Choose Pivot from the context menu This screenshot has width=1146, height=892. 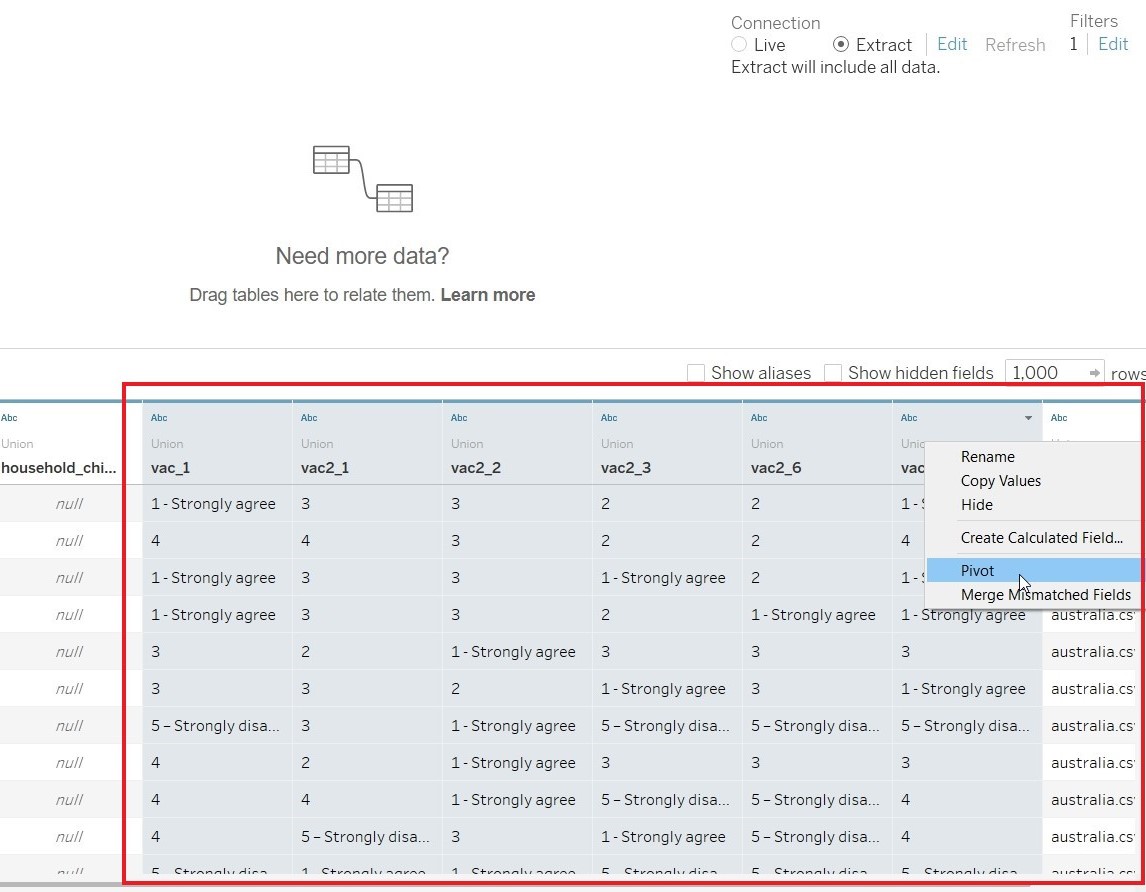(978, 570)
